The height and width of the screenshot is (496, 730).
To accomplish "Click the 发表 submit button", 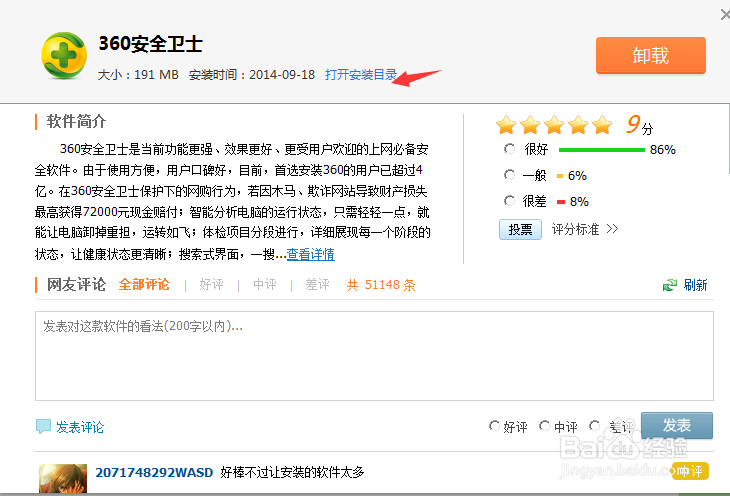I will [676, 425].
